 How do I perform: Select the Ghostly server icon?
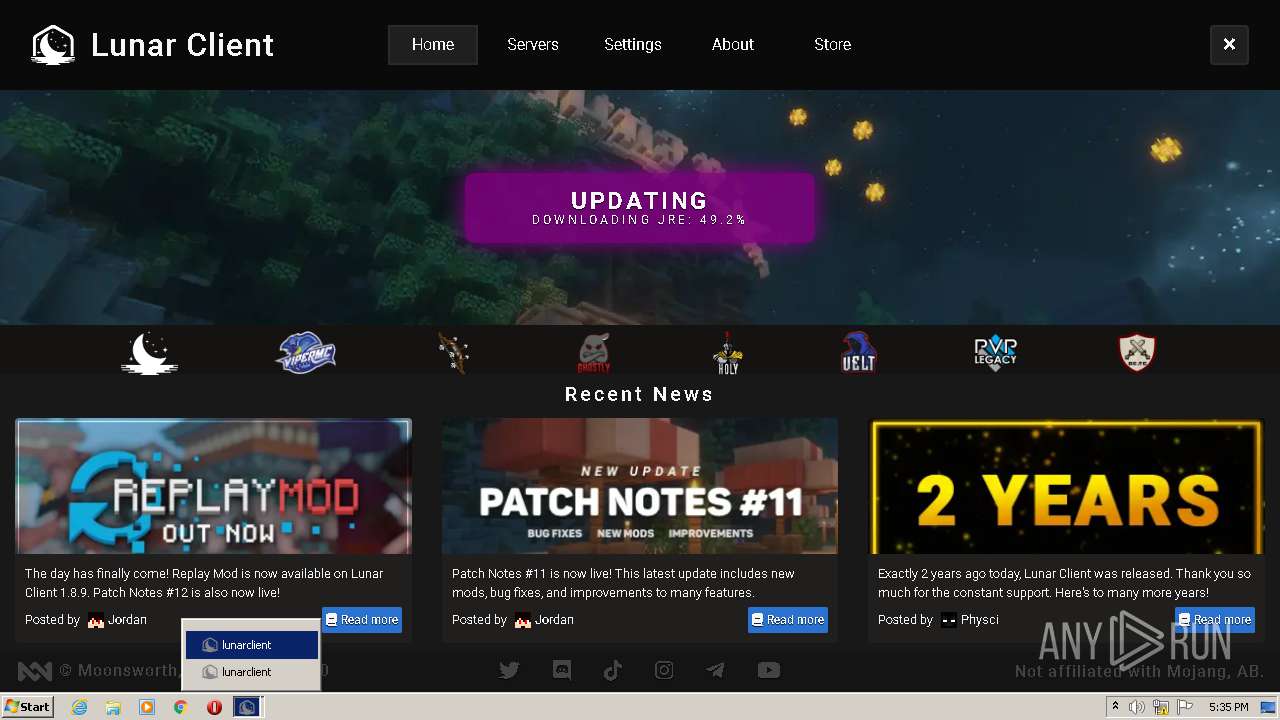pos(594,353)
